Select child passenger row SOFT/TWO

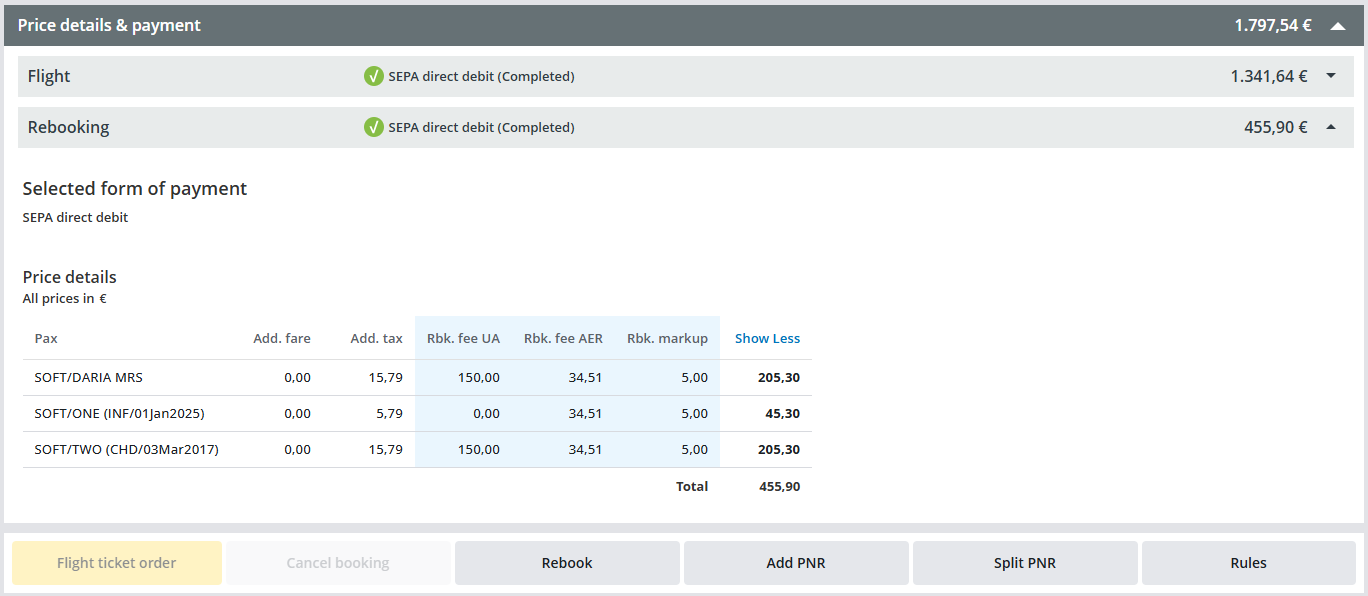[126, 449]
